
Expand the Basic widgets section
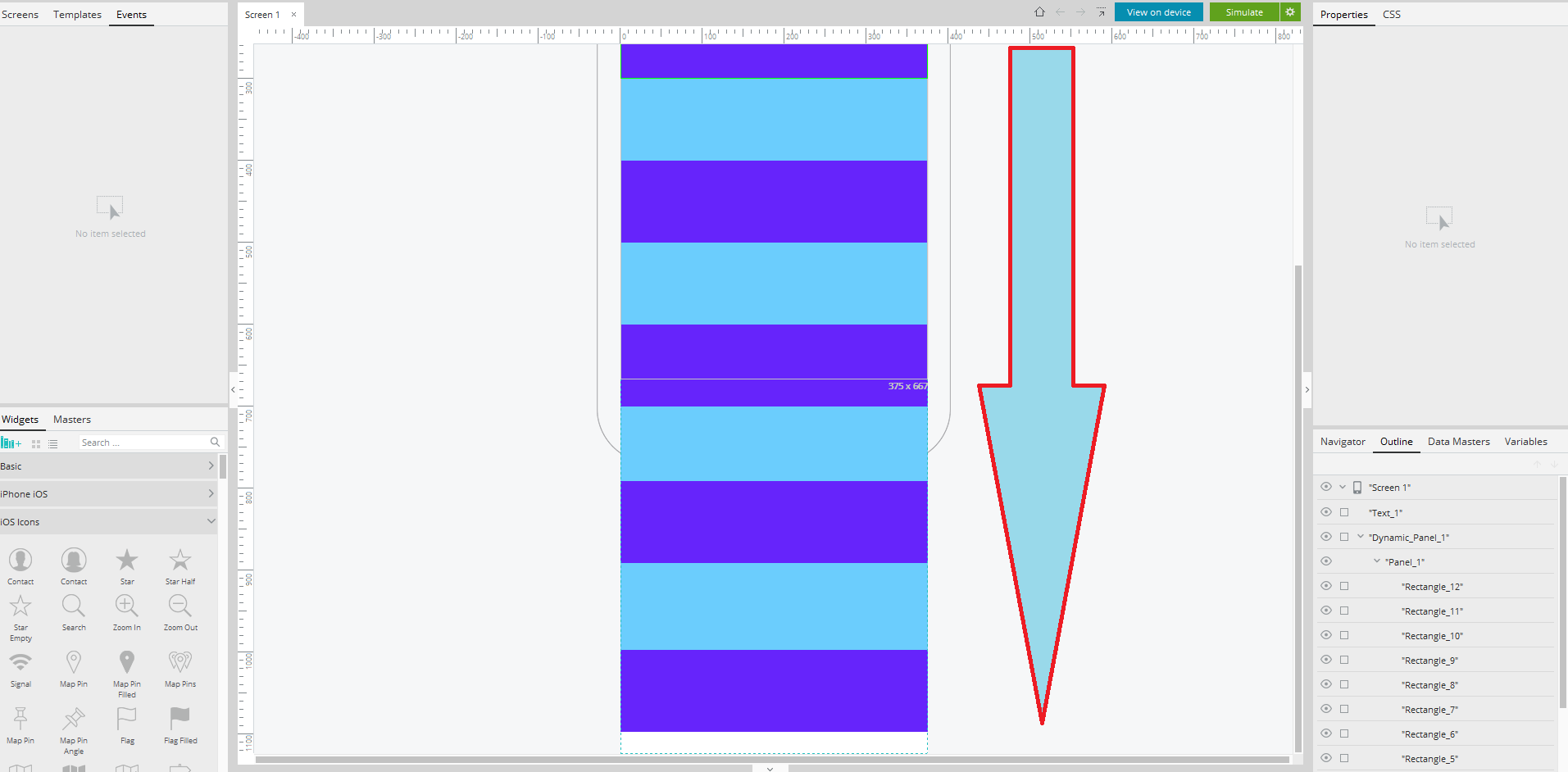tap(211, 466)
